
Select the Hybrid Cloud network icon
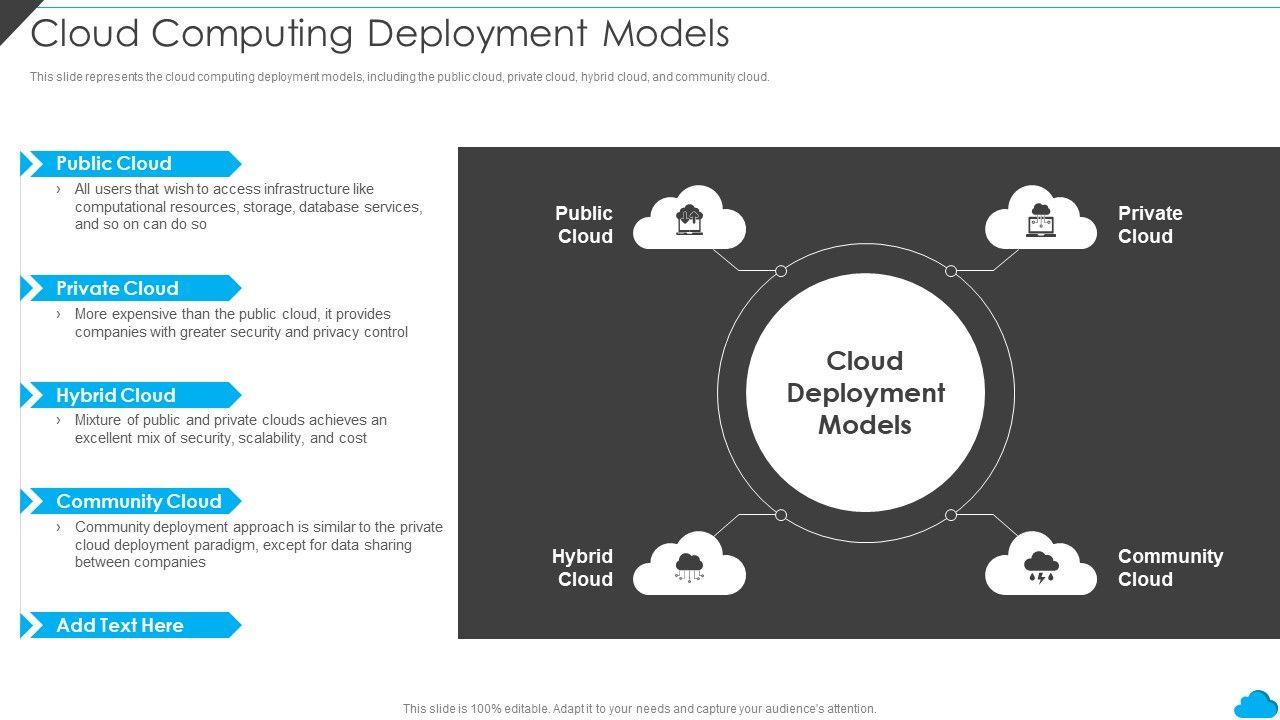pyautogui.click(x=689, y=566)
